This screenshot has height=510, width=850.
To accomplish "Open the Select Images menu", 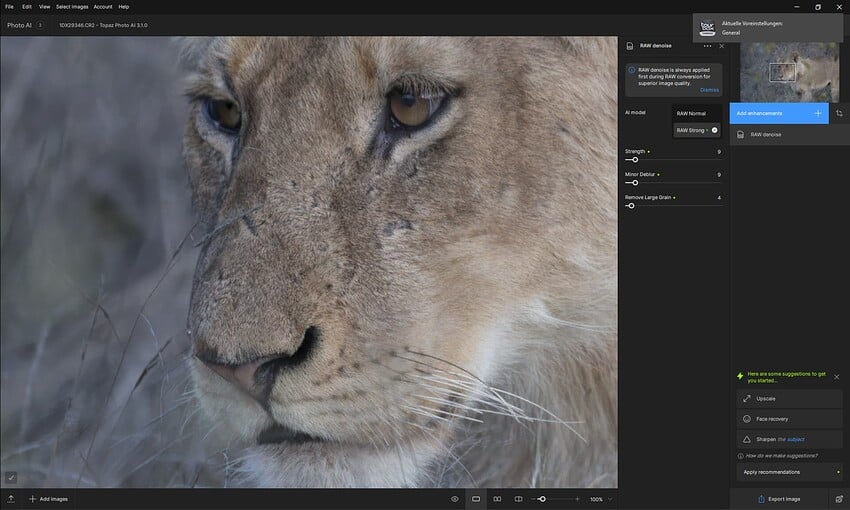I will click(72, 7).
